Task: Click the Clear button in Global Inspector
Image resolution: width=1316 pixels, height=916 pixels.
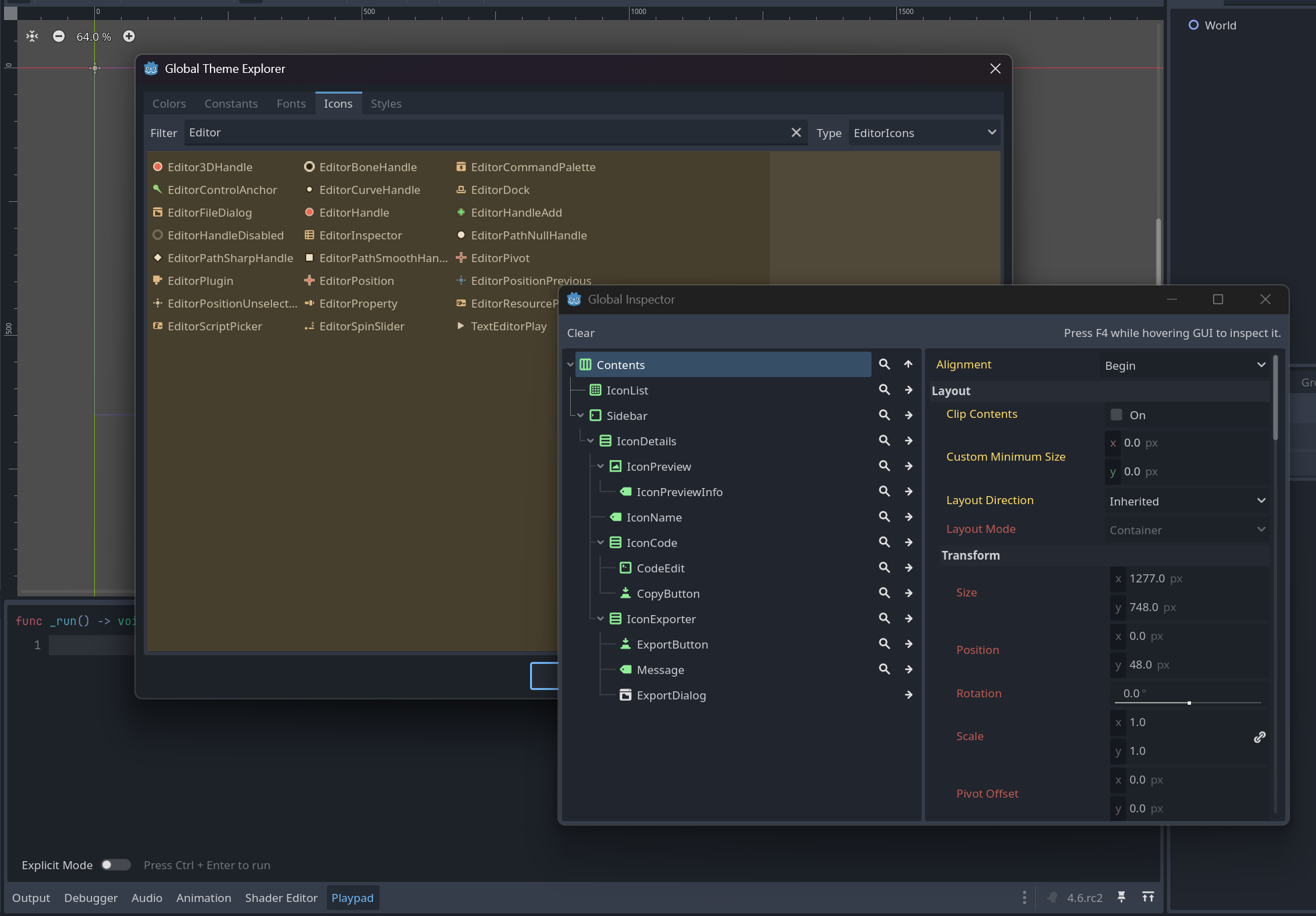Action: click(x=580, y=333)
